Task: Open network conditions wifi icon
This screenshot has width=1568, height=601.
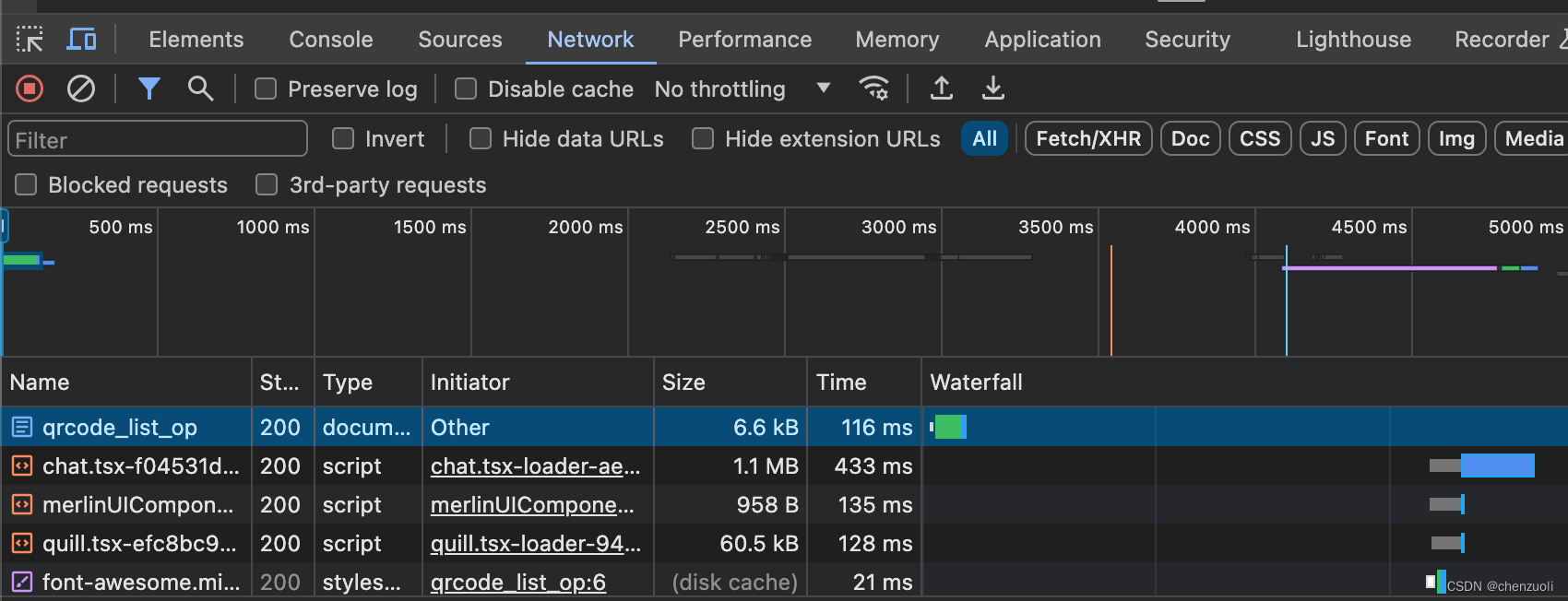Action: coord(873,89)
